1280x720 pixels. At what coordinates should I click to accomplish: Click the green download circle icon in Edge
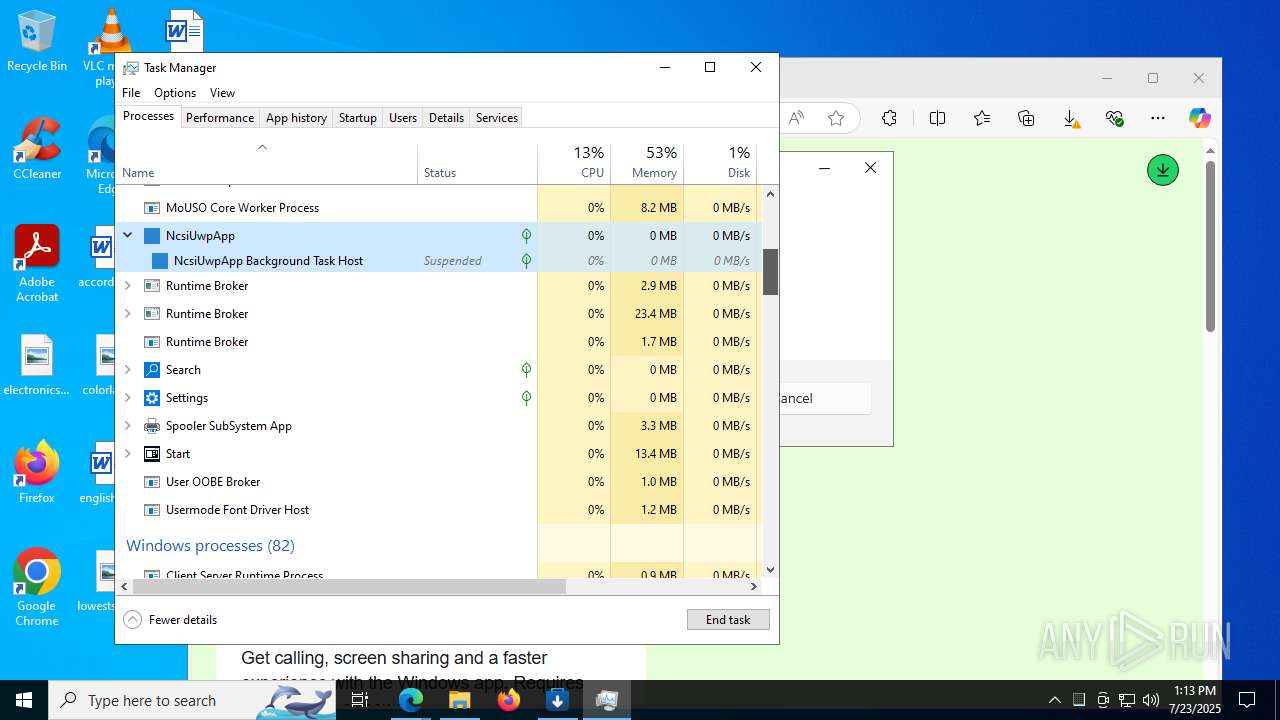pyautogui.click(x=1162, y=170)
